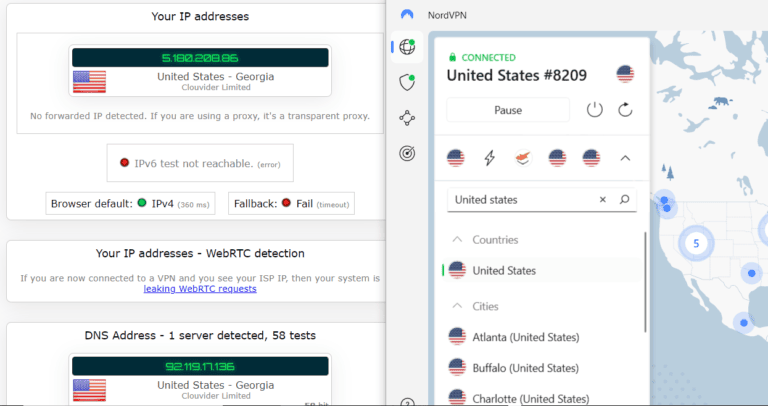Click the 'No forwarded IP detected' message

click(200, 116)
